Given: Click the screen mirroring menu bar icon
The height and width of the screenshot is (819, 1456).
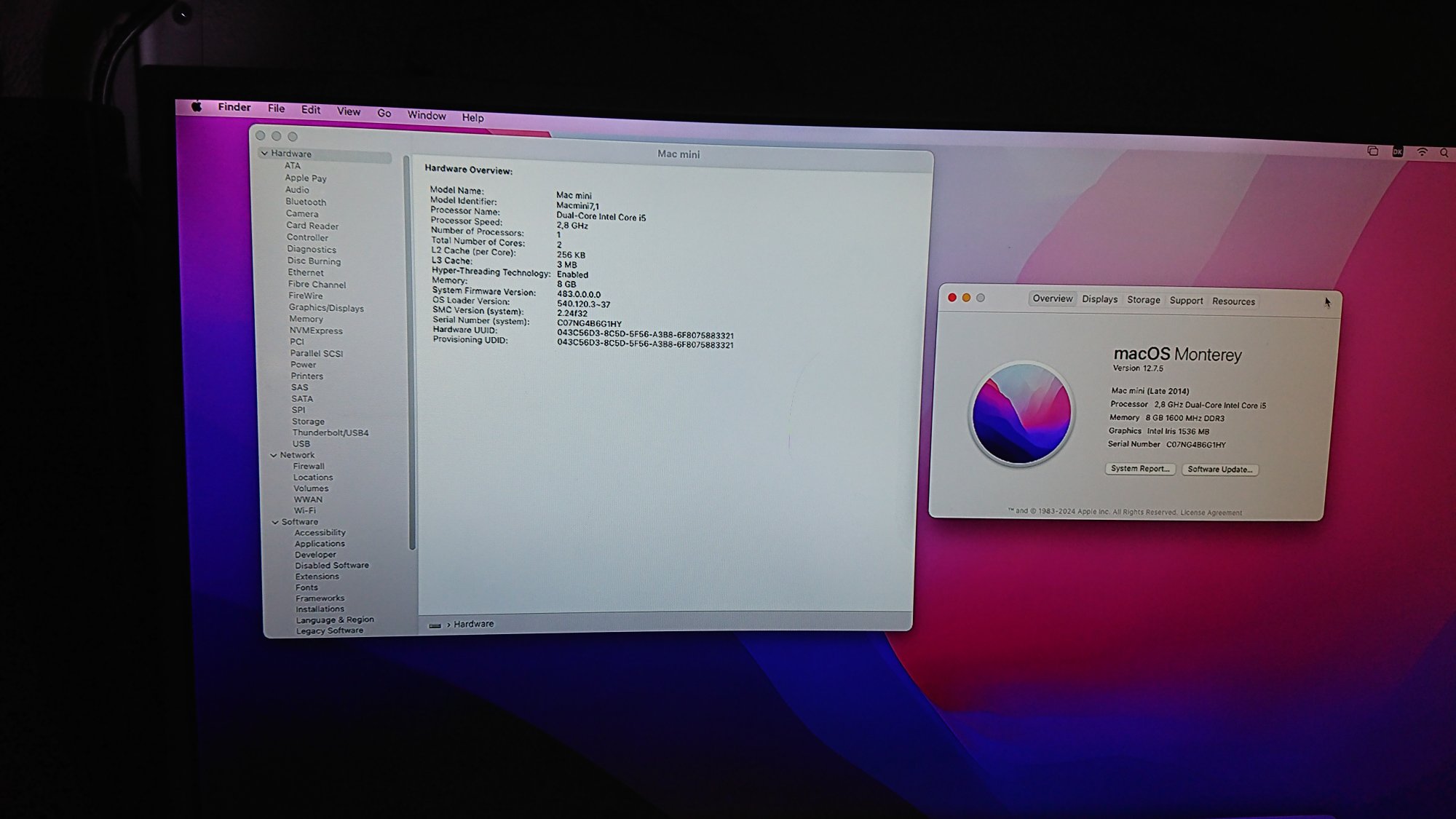Looking at the screenshot, I should [1372, 151].
